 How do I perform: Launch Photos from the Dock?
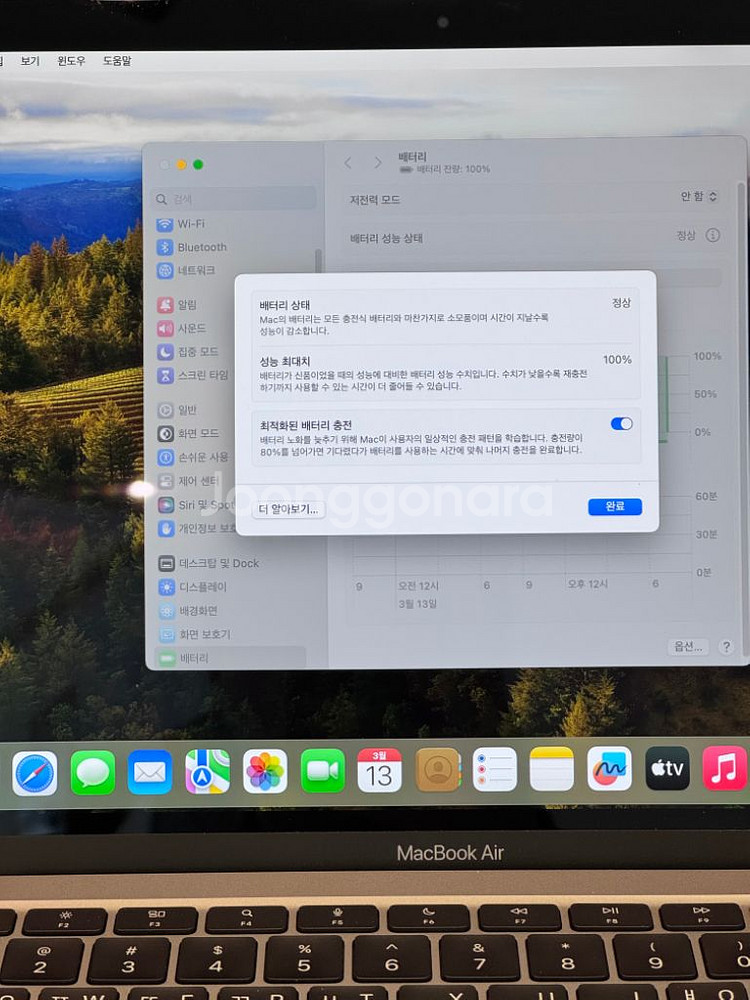pyautogui.click(x=265, y=771)
